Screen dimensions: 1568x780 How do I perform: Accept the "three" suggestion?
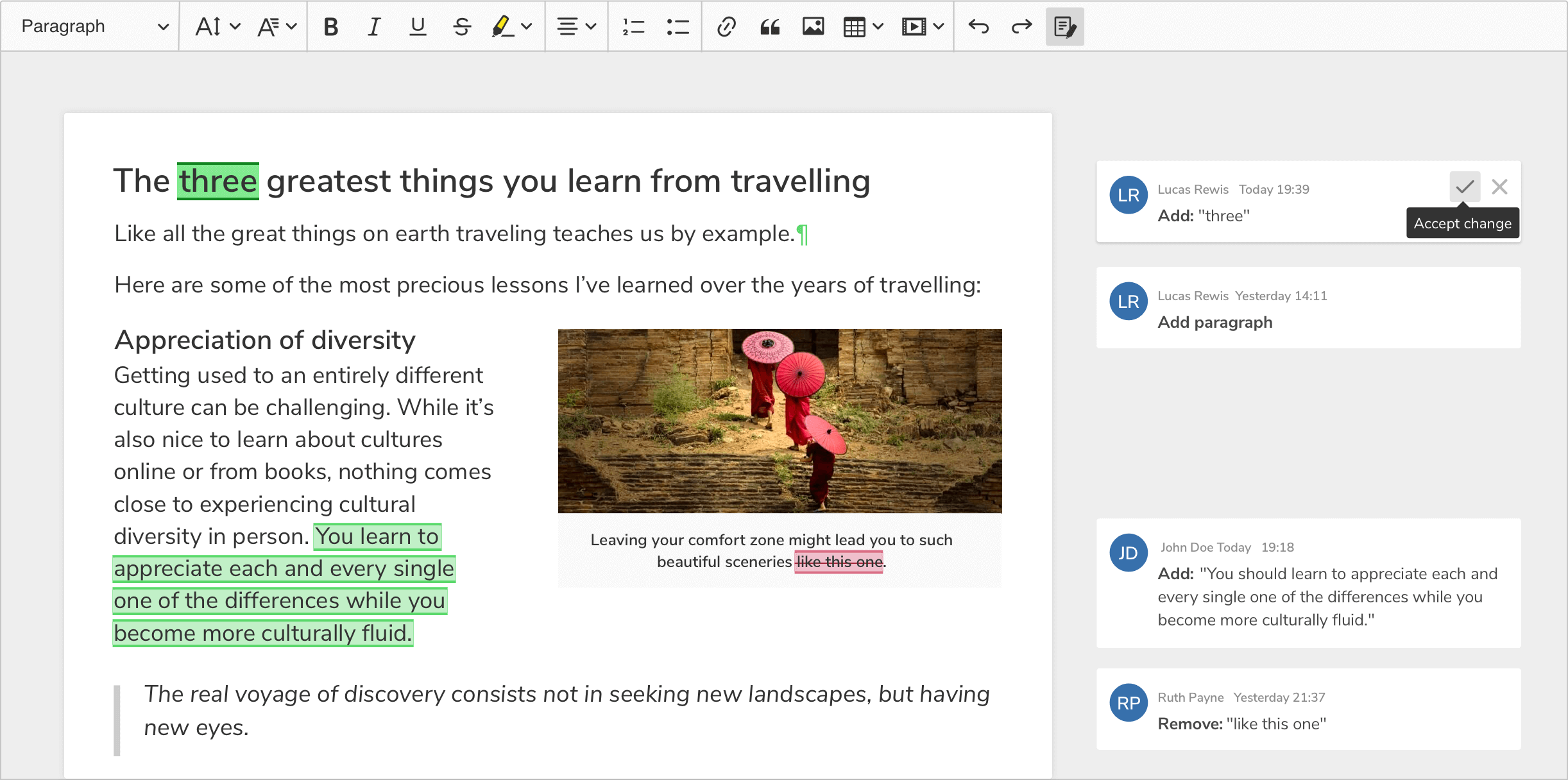click(1465, 187)
